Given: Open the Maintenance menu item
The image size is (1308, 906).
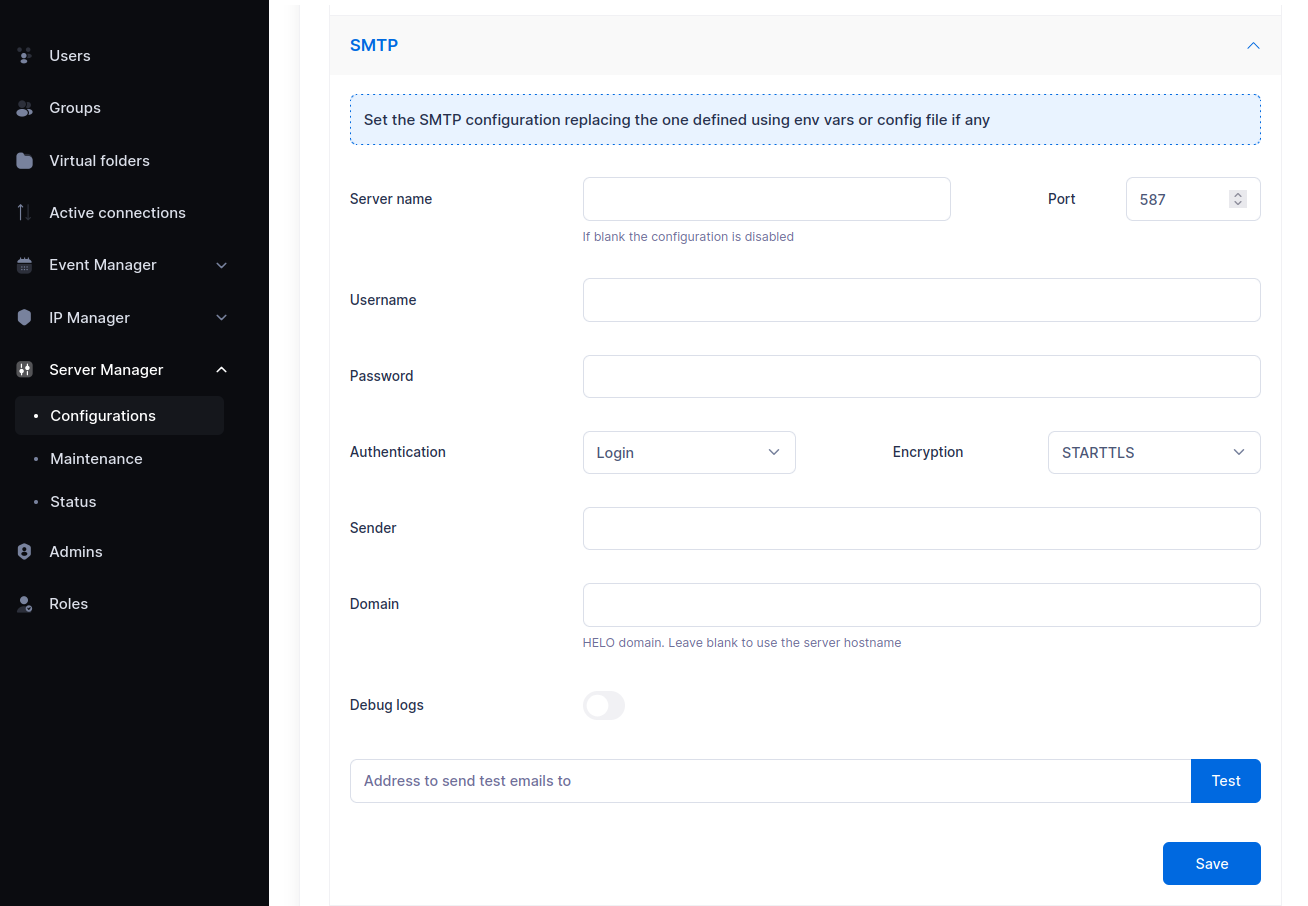Looking at the screenshot, I should tap(96, 459).
